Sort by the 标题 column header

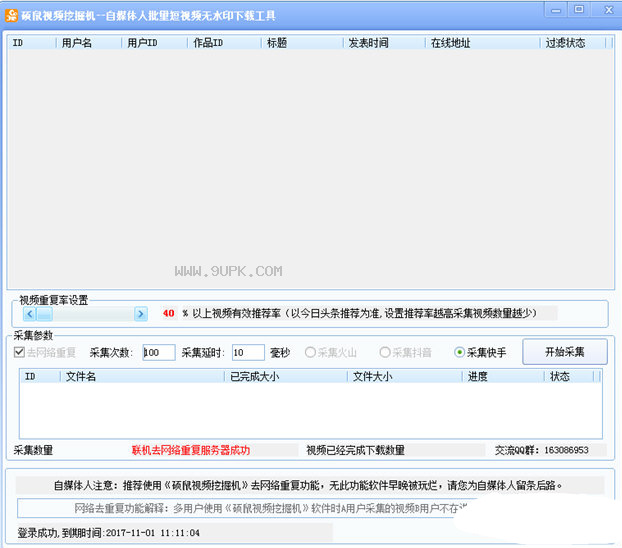pos(302,42)
